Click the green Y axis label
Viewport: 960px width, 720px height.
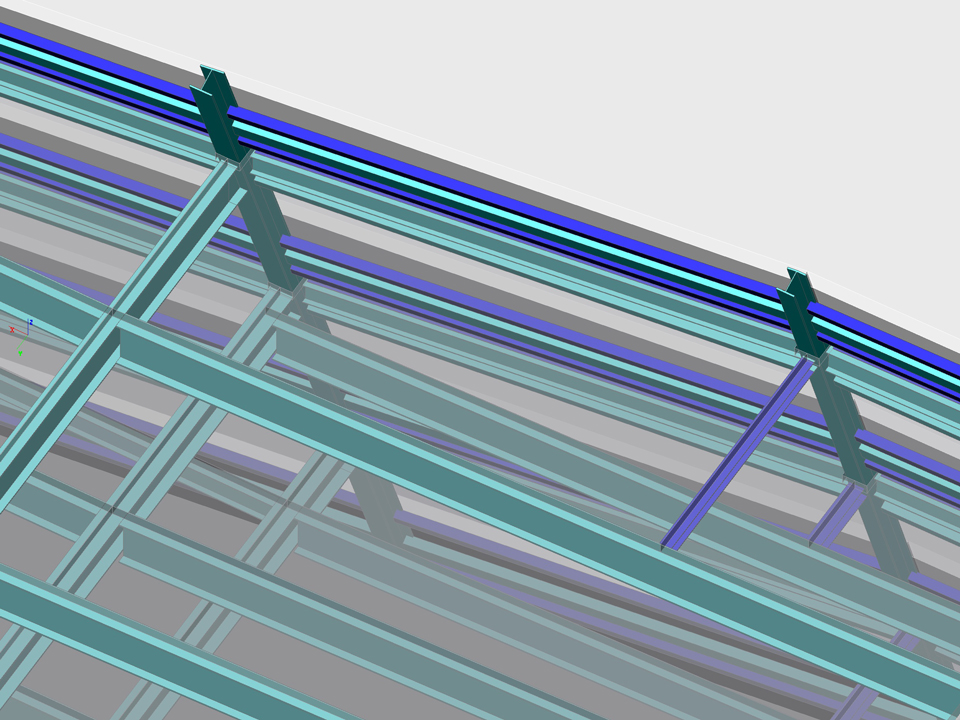tap(19, 353)
